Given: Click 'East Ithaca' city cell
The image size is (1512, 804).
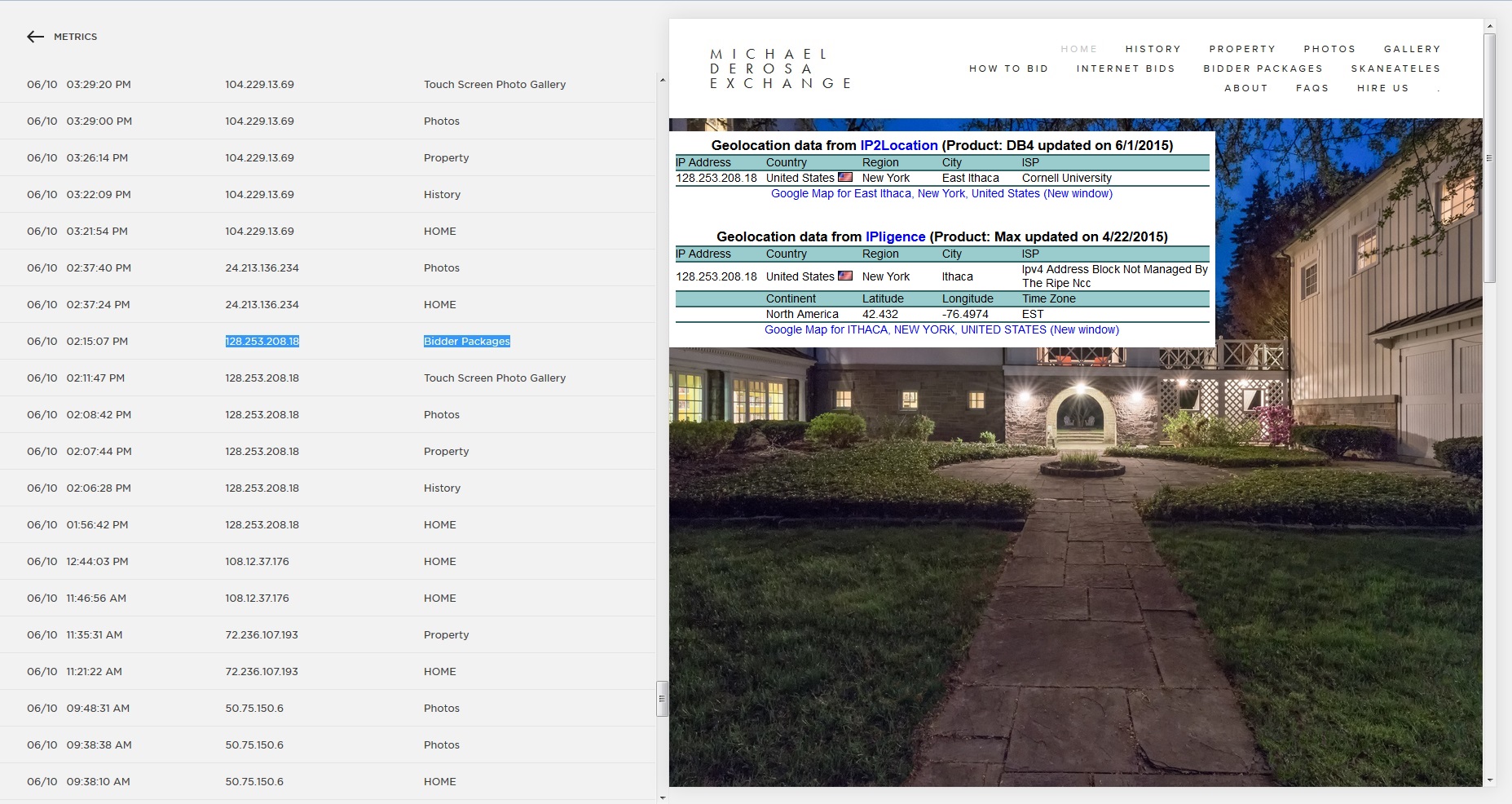Looking at the screenshot, I should tap(970, 178).
